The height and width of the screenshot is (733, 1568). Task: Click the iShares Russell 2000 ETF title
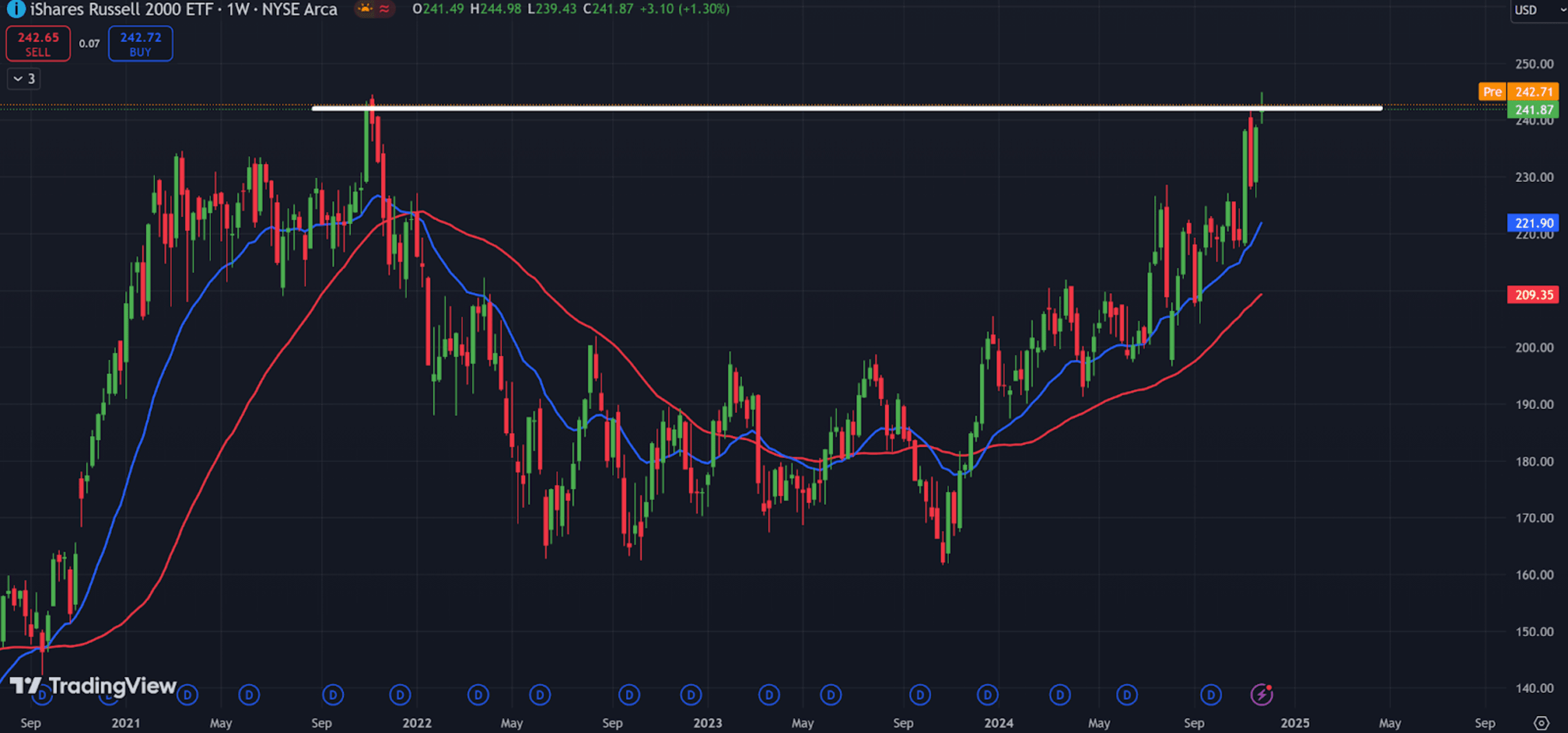[x=122, y=9]
